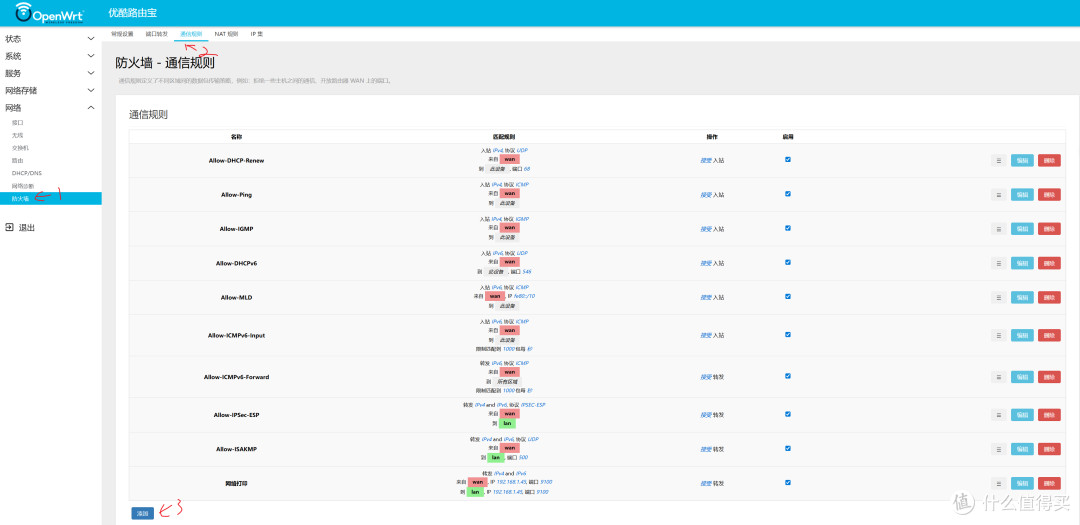The width and height of the screenshot is (1080, 525).
Task: Edit the Allow-DHCP-Renew rule
Action: 1022,161
